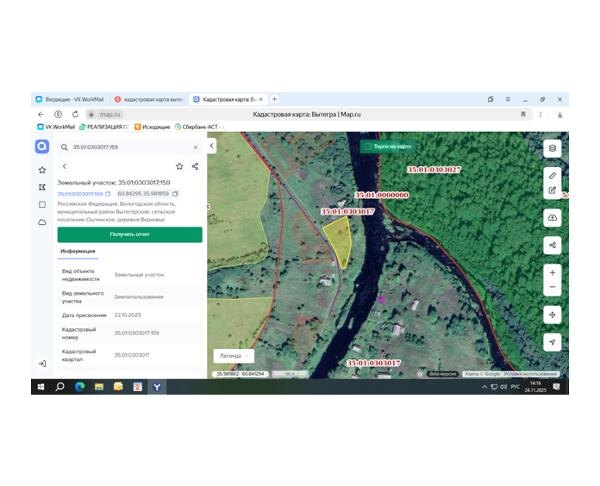
Task: Switch to the Информация tab
Action: click(x=78, y=251)
